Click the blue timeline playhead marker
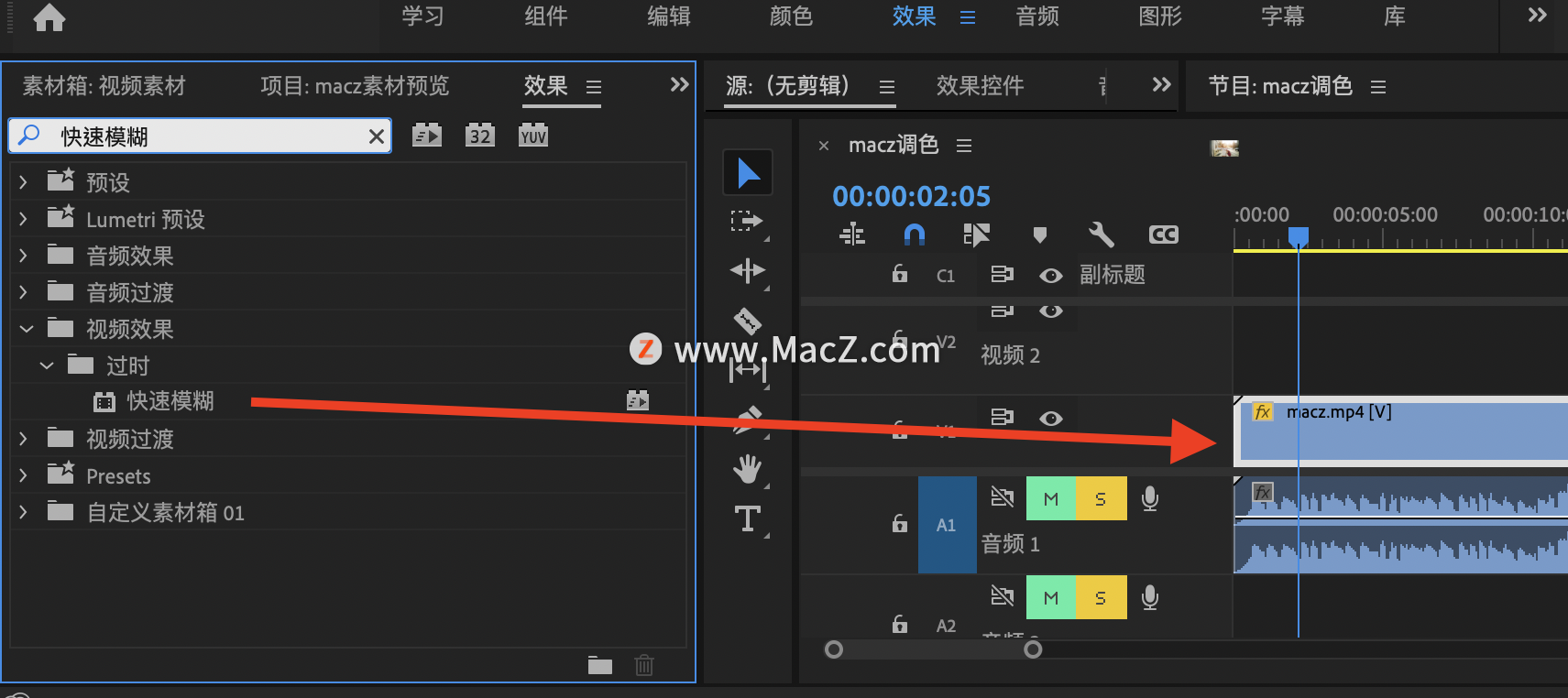This screenshot has width=1568, height=698. [1298, 238]
